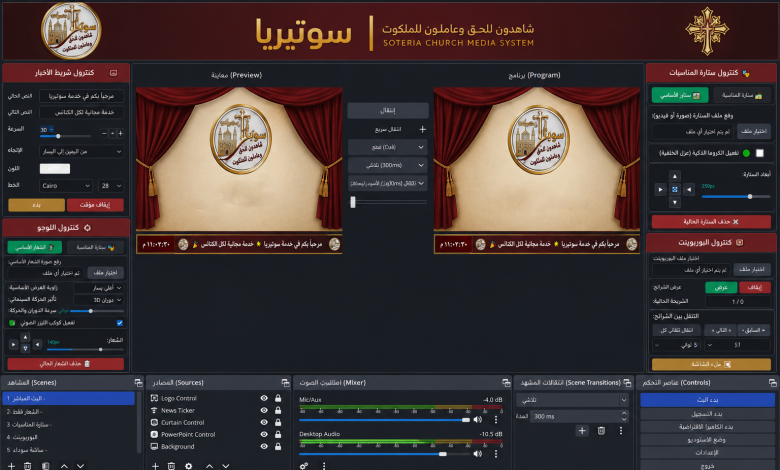Open fade 300ms transition dropdown
The width and height of the screenshot is (780, 470).
(388, 165)
